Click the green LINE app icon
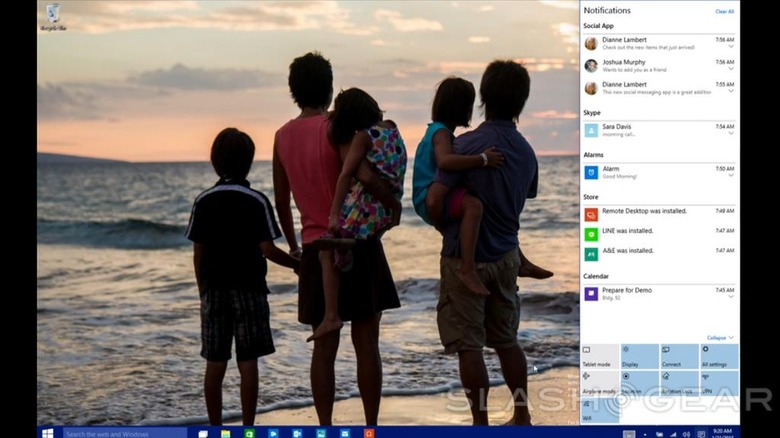 (591, 234)
